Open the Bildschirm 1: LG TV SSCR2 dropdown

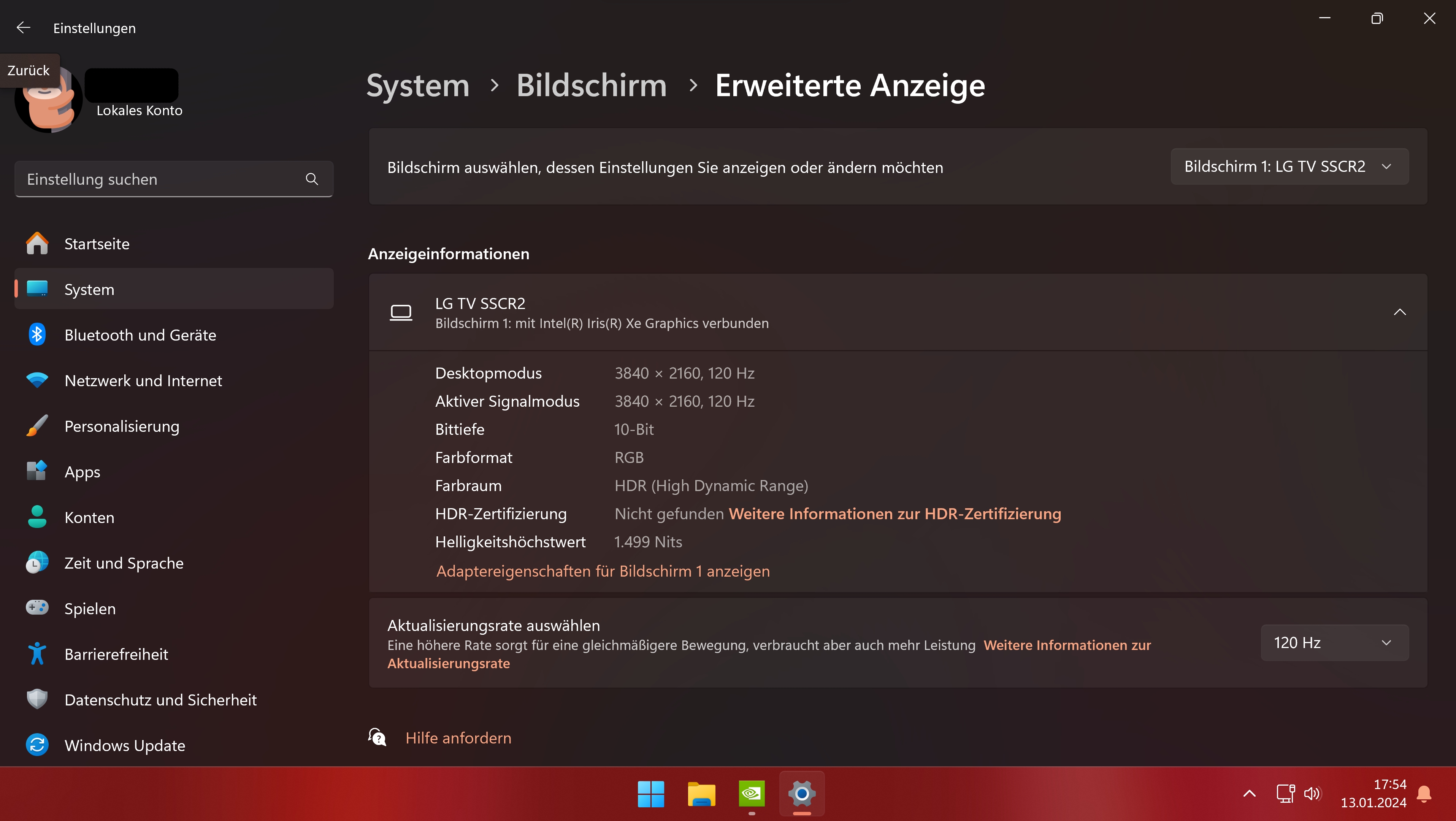(x=1289, y=166)
